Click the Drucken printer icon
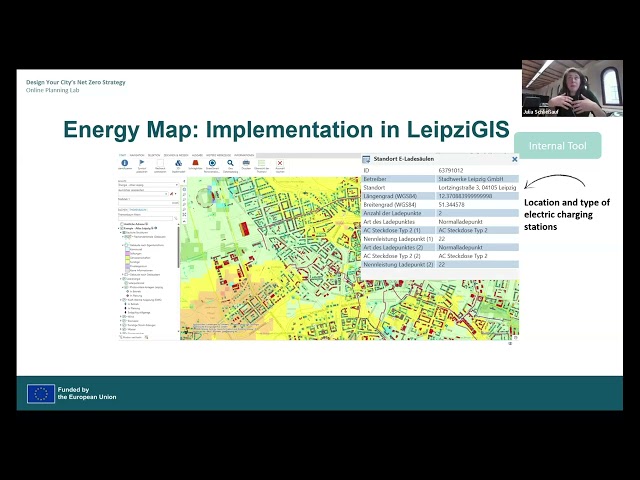The height and width of the screenshot is (480, 640). point(246,162)
